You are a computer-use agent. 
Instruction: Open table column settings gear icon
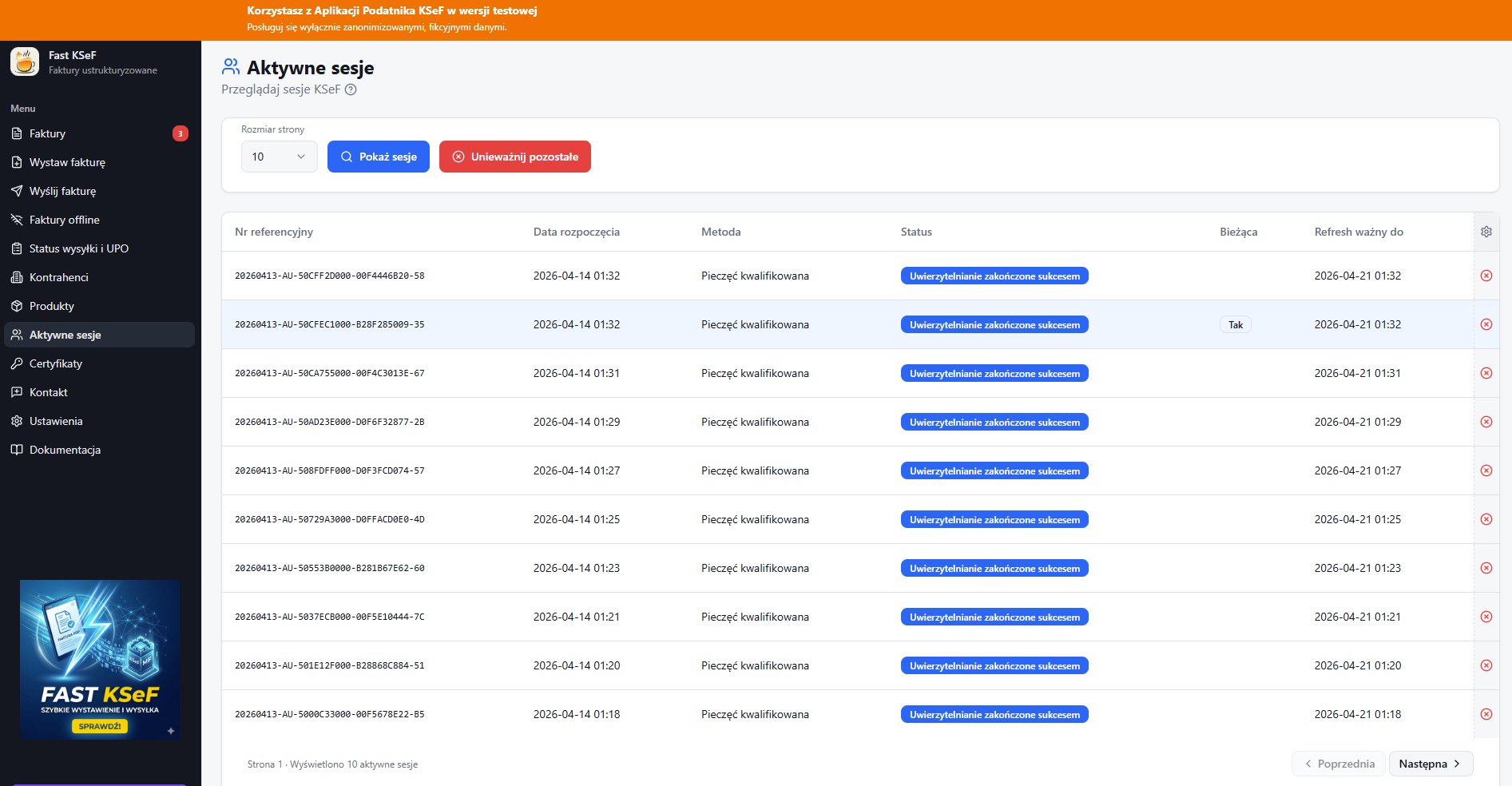(x=1486, y=232)
